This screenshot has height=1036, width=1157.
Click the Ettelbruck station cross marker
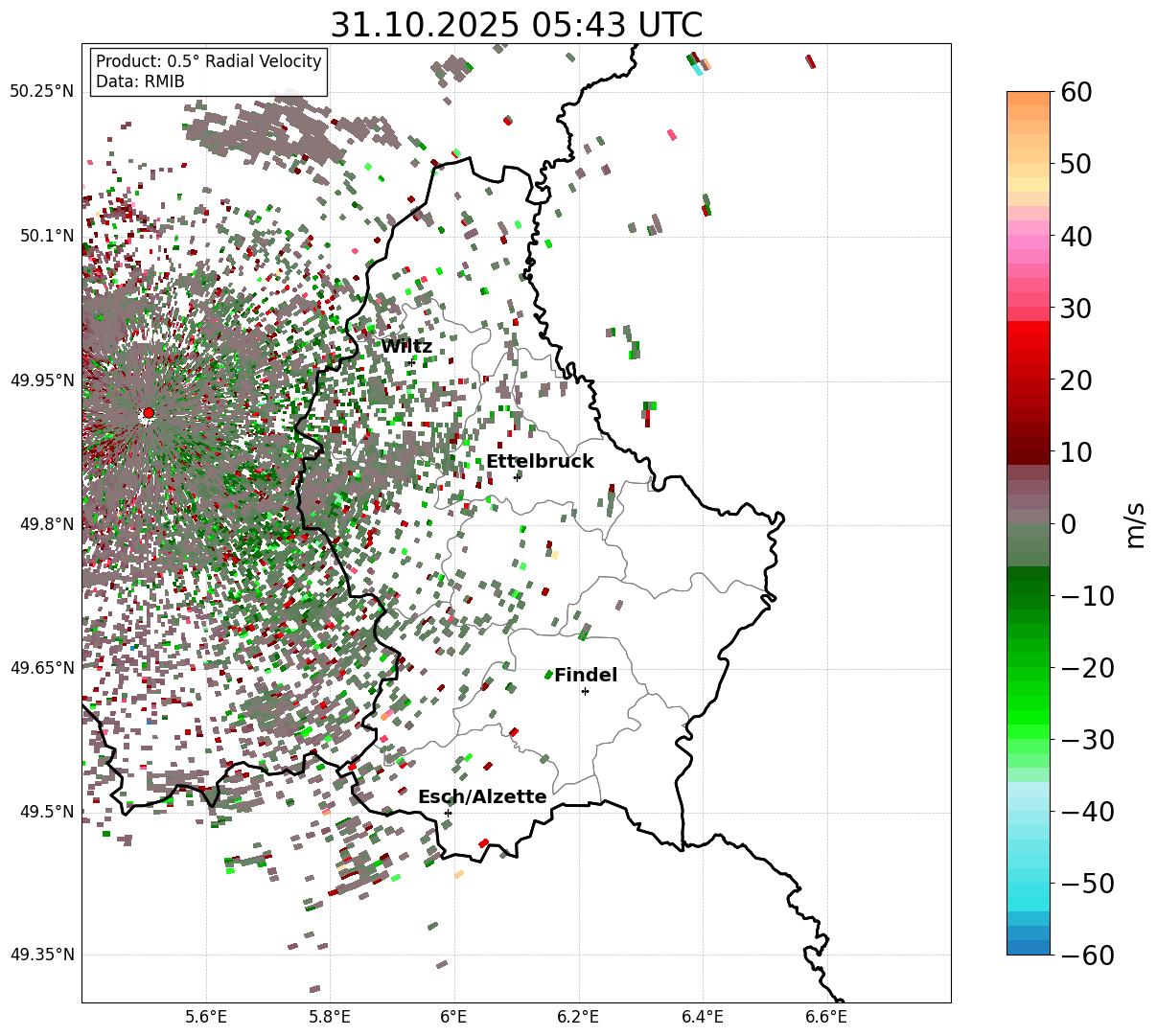(517, 476)
